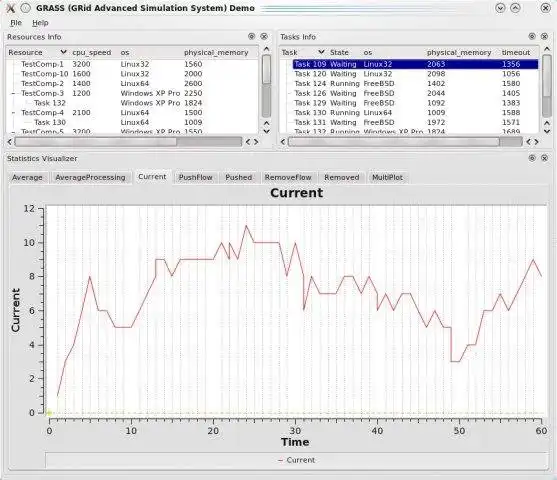Image resolution: width=557 pixels, height=480 pixels.
Task: Click right arrow of Tasks Info horizontal scrollbar
Action: tap(536, 142)
